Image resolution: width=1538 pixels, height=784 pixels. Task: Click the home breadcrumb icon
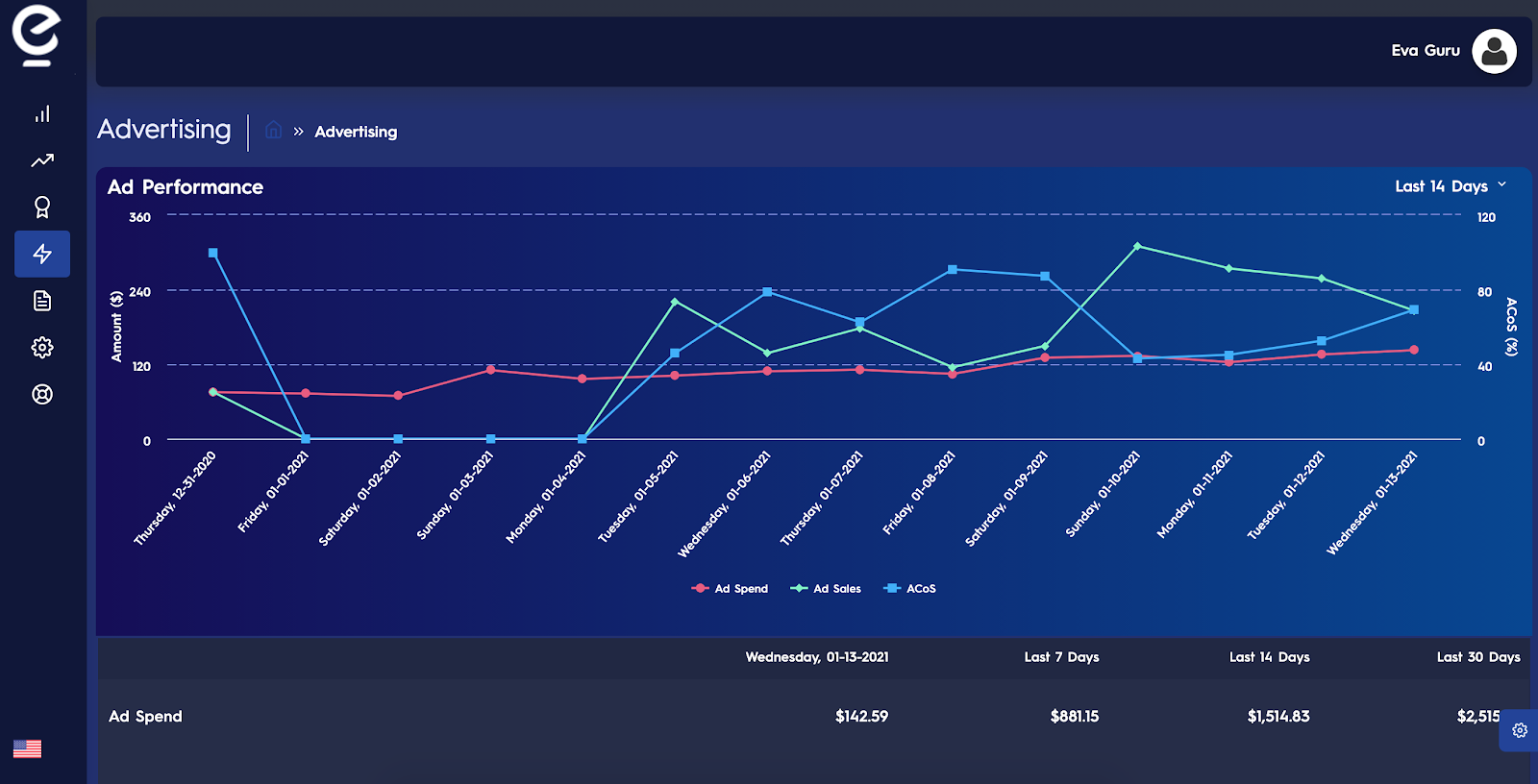[x=274, y=130]
